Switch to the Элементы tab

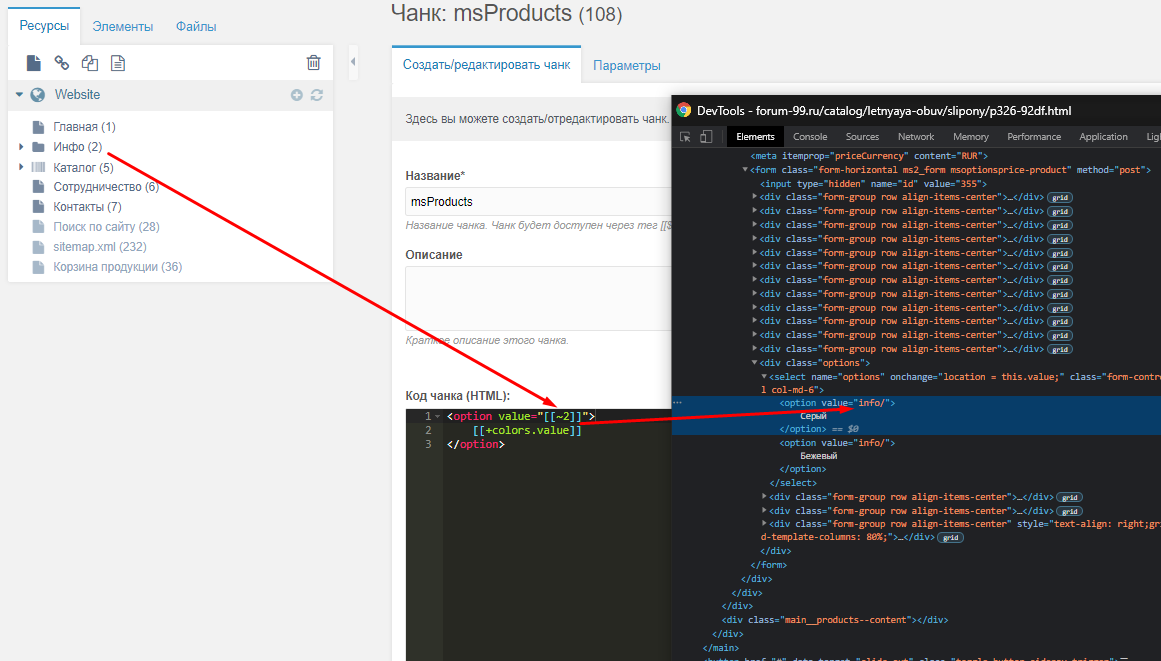point(123,27)
